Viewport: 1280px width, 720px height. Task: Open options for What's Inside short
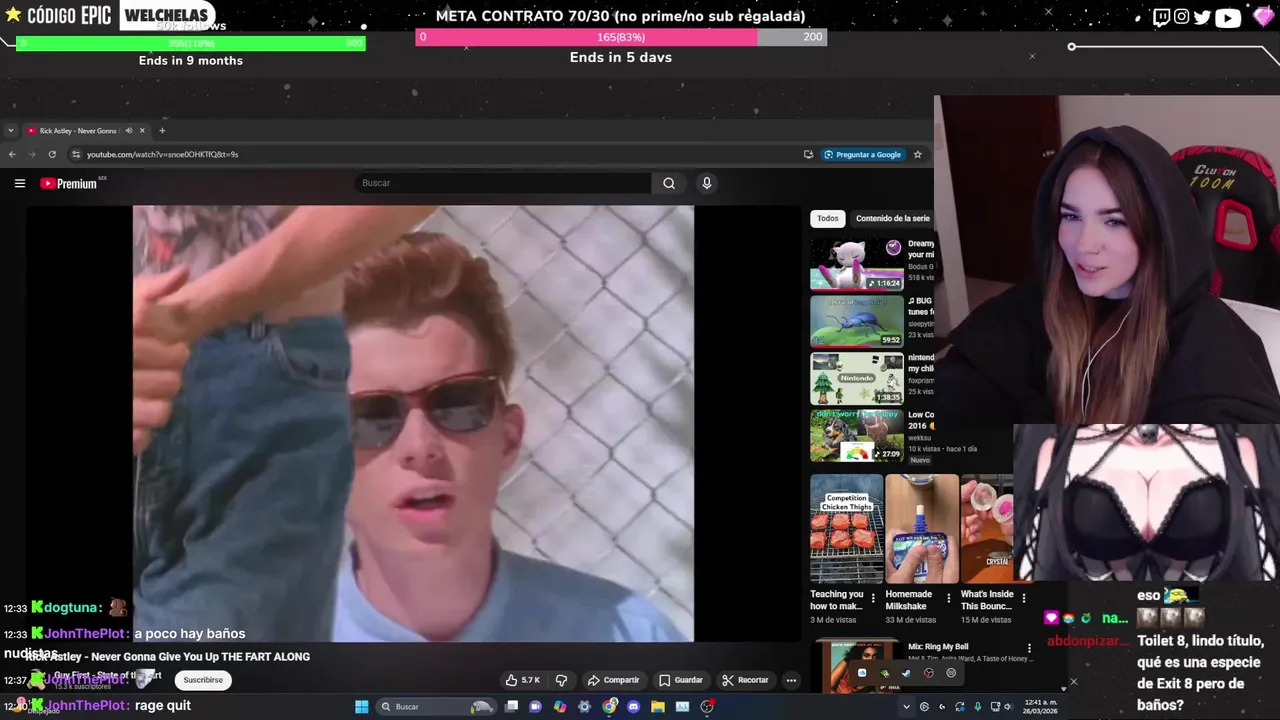pyautogui.click(x=1023, y=599)
